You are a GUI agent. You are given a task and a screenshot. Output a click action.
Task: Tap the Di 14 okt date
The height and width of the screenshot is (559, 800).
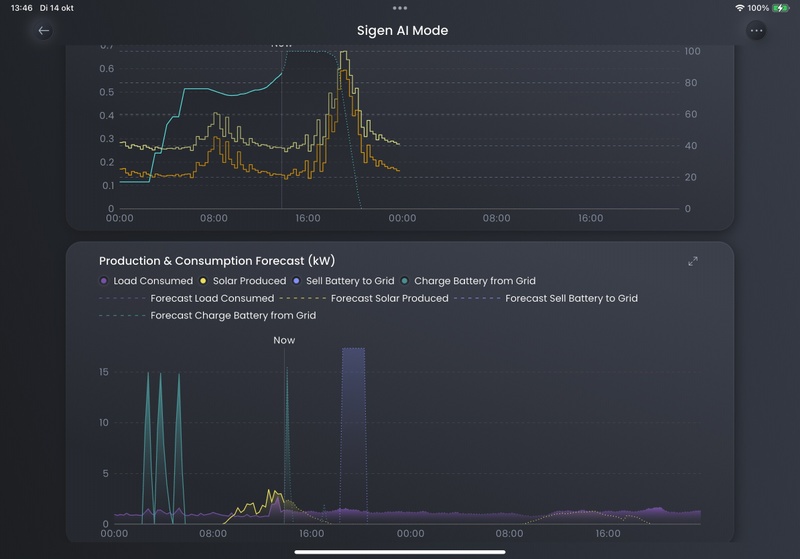point(57,8)
